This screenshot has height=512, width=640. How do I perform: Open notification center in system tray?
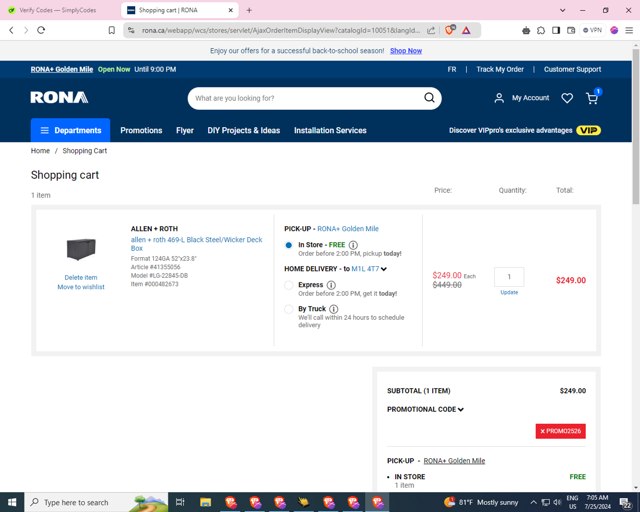click(625, 503)
